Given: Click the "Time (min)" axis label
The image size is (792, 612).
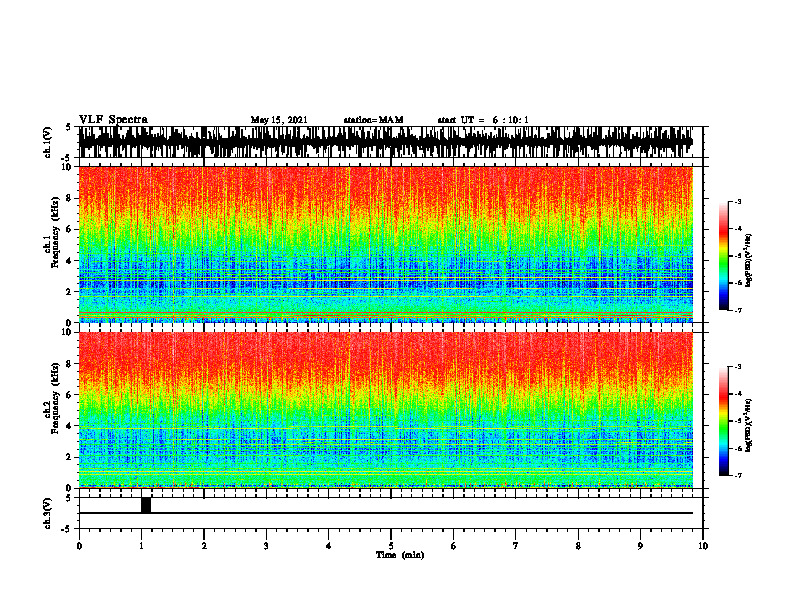Looking at the screenshot, I should (x=400, y=555).
